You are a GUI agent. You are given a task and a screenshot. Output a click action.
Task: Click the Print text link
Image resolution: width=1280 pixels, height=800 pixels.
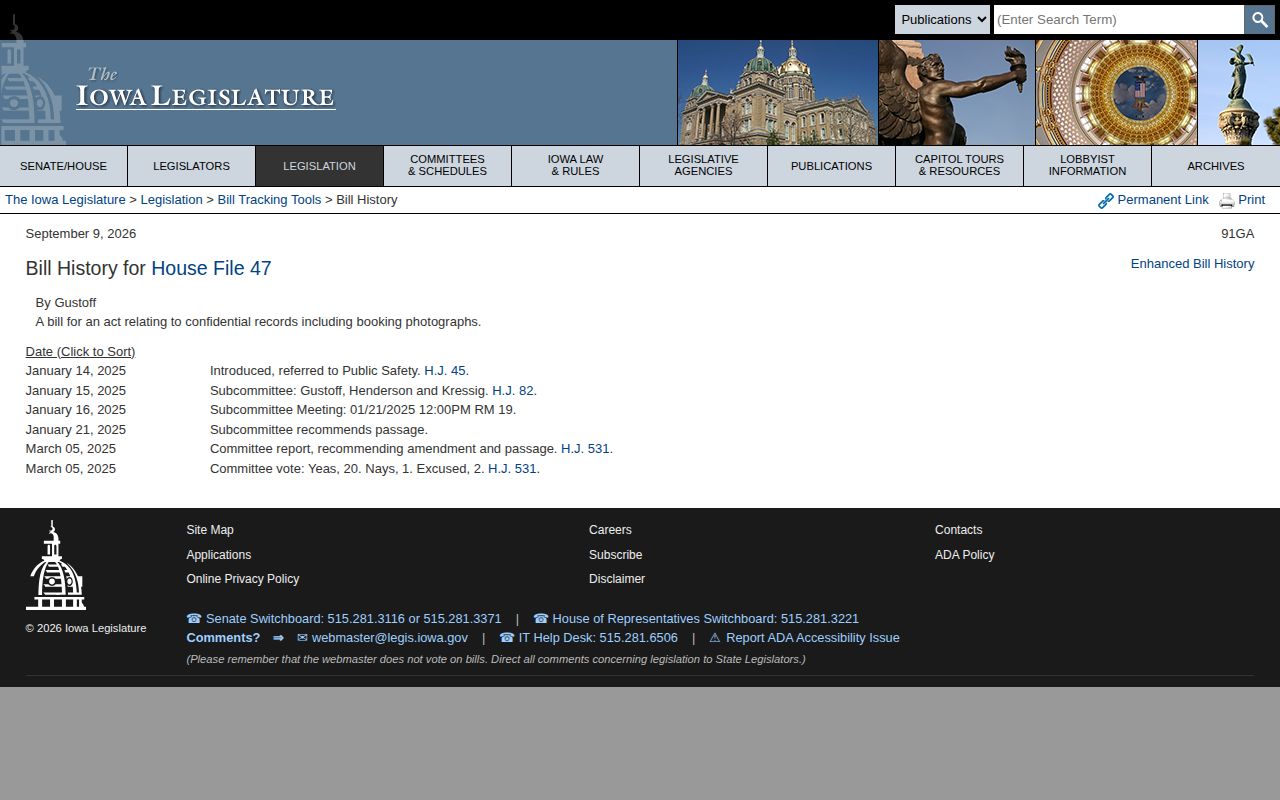pyautogui.click(x=1251, y=200)
